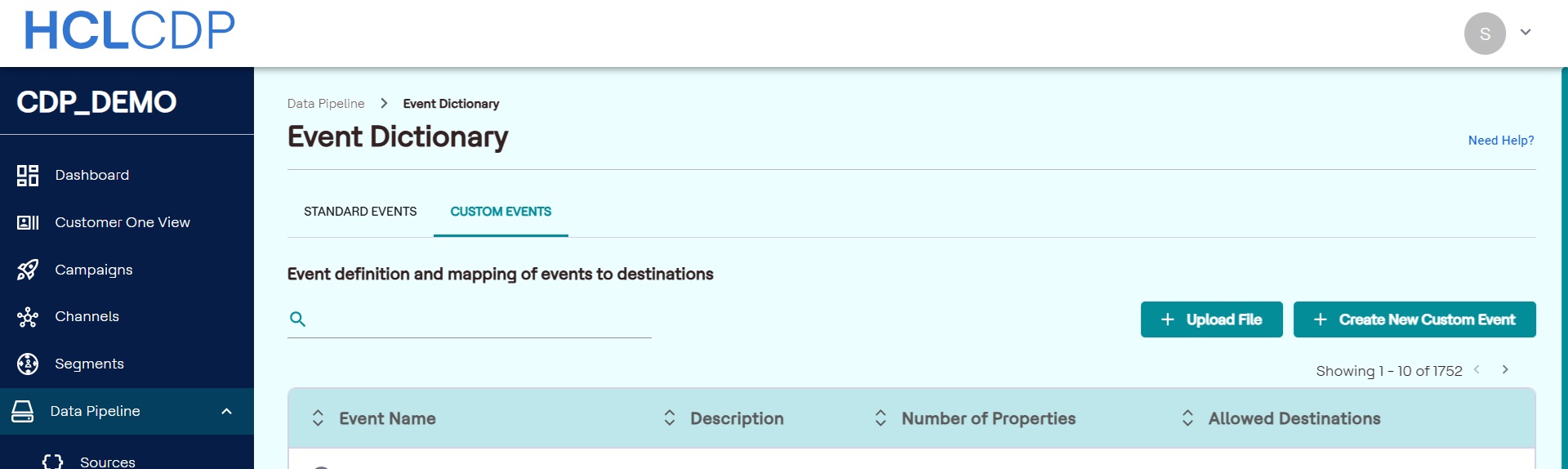Collapse the Data Pipeline menu chevron
The width and height of the screenshot is (1568, 469).
(x=227, y=411)
